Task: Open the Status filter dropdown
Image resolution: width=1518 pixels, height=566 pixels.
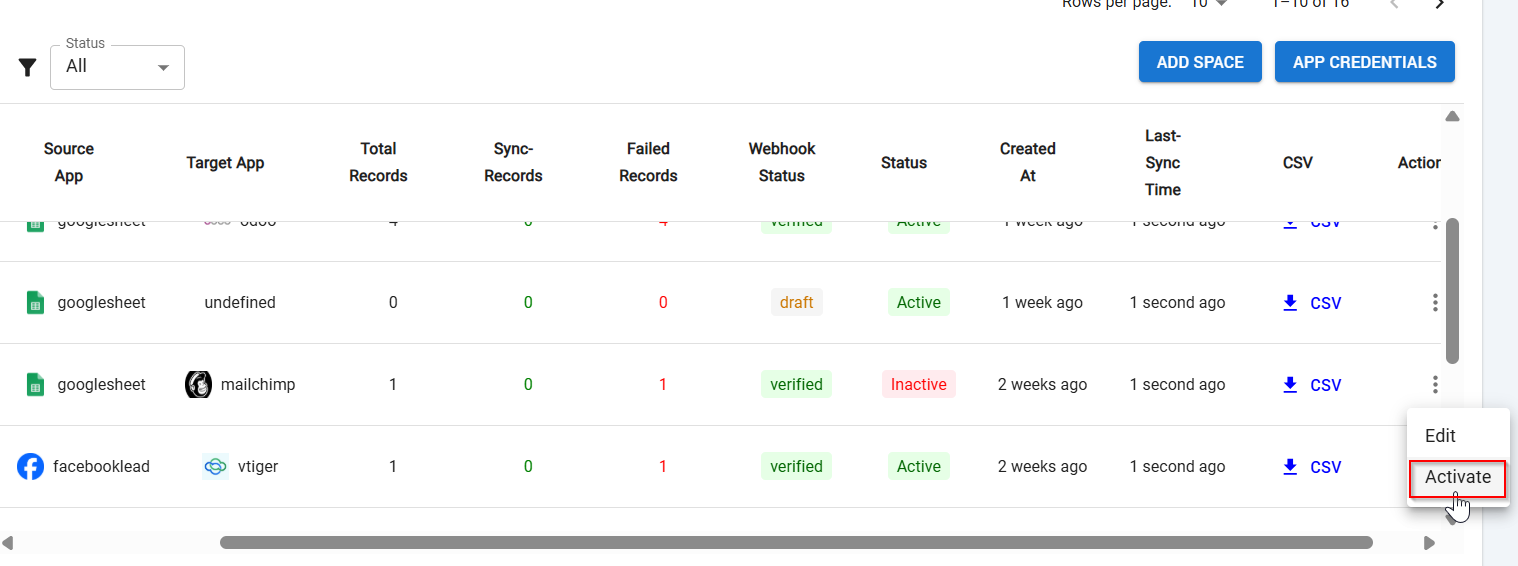Action: [x=117, y=67]
